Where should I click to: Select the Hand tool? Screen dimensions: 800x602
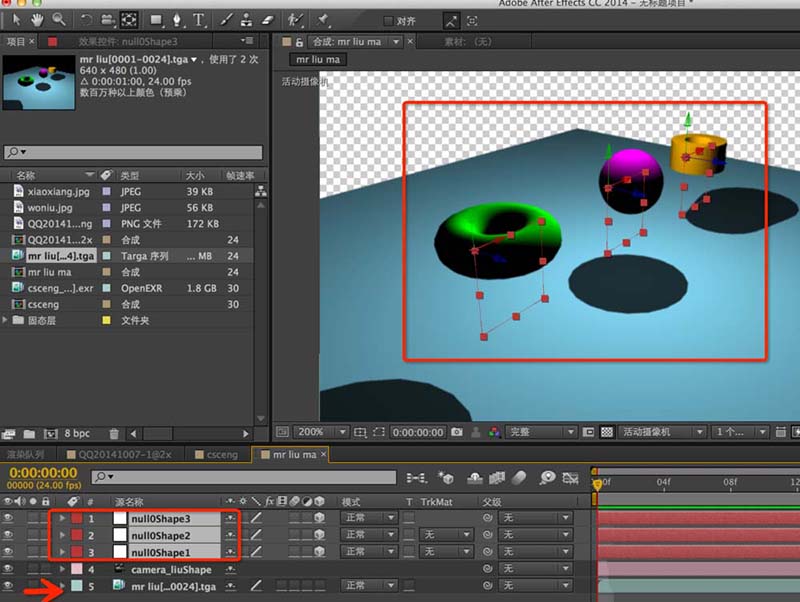click(x=37, y=19)
